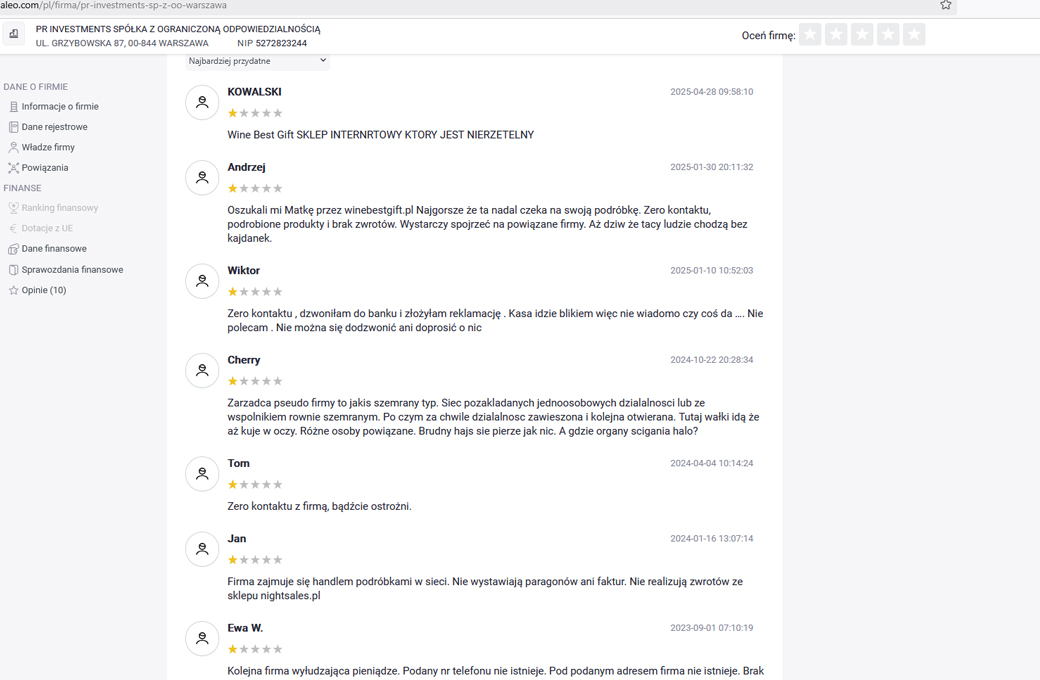This screenshot has height=680, width=1040.
Task: Click the browser address bar URL
Action: (113, 5)
